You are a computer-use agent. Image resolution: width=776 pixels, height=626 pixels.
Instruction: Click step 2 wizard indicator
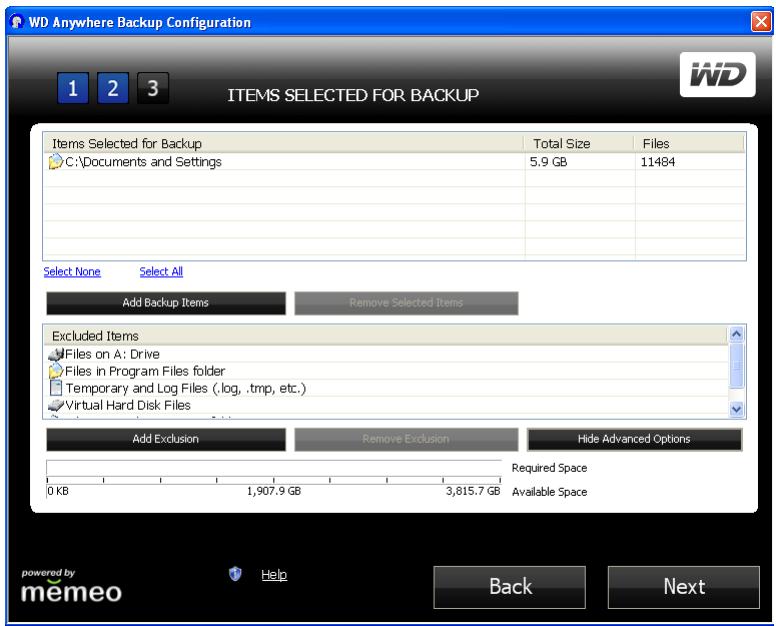tap(113, 88)
